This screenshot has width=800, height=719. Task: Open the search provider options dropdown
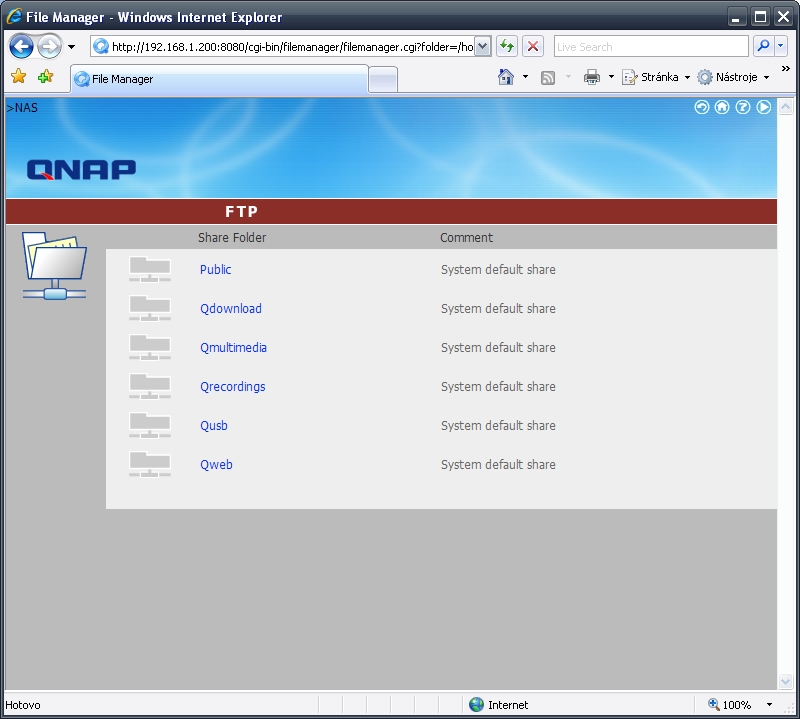[x=781, y=46]
